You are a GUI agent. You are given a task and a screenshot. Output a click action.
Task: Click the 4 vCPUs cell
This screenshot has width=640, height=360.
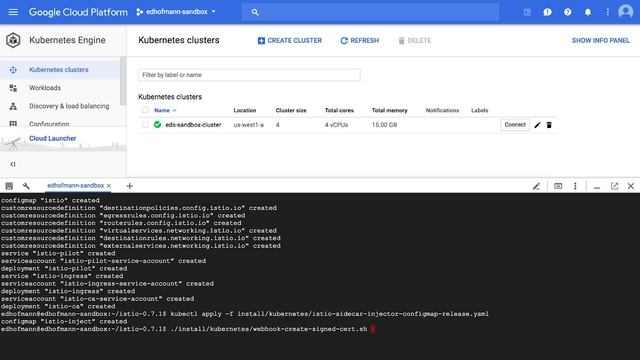click(336, 125)
